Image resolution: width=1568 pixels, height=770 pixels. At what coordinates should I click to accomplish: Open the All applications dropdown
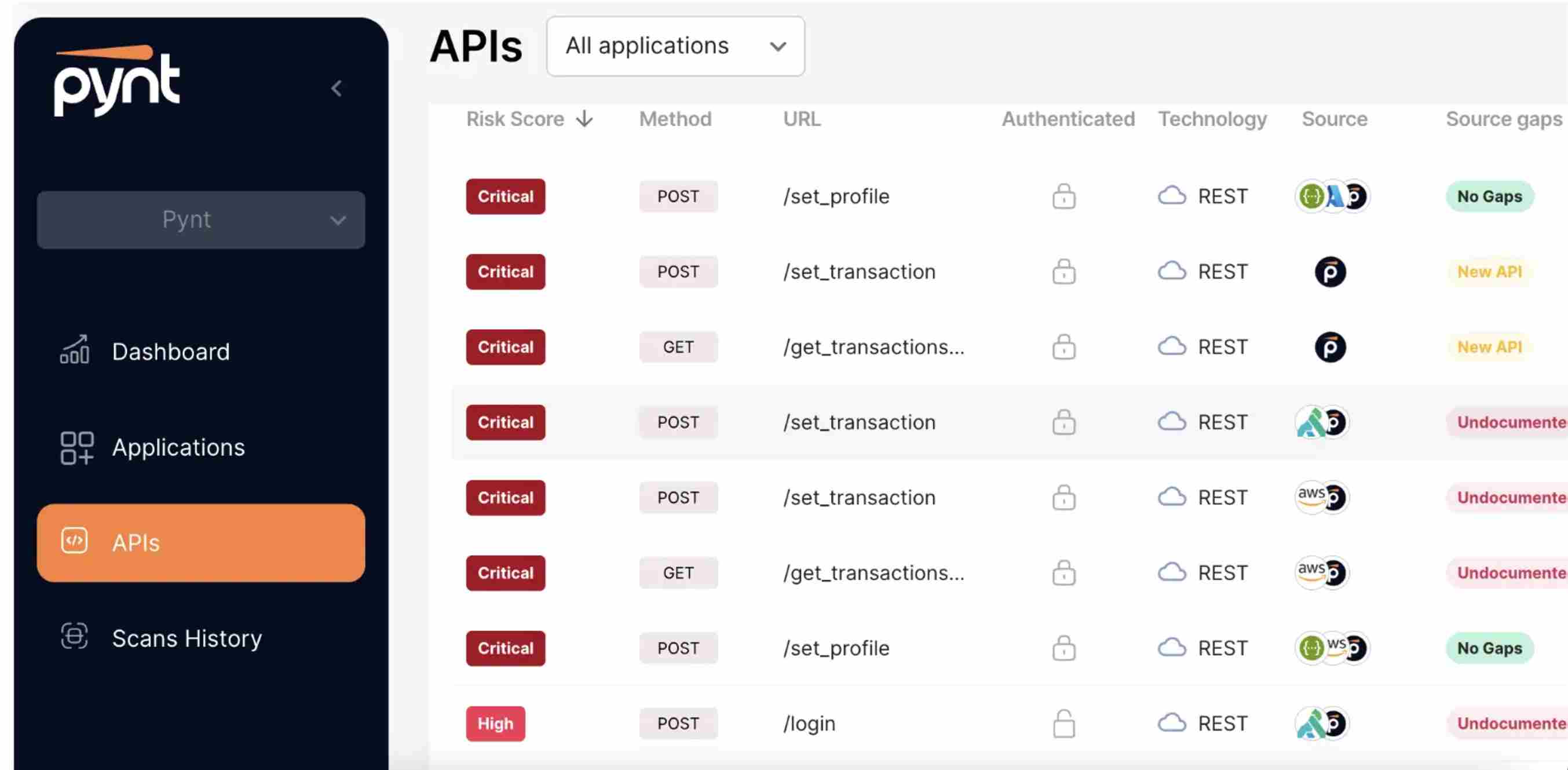(x=674, y=46)
